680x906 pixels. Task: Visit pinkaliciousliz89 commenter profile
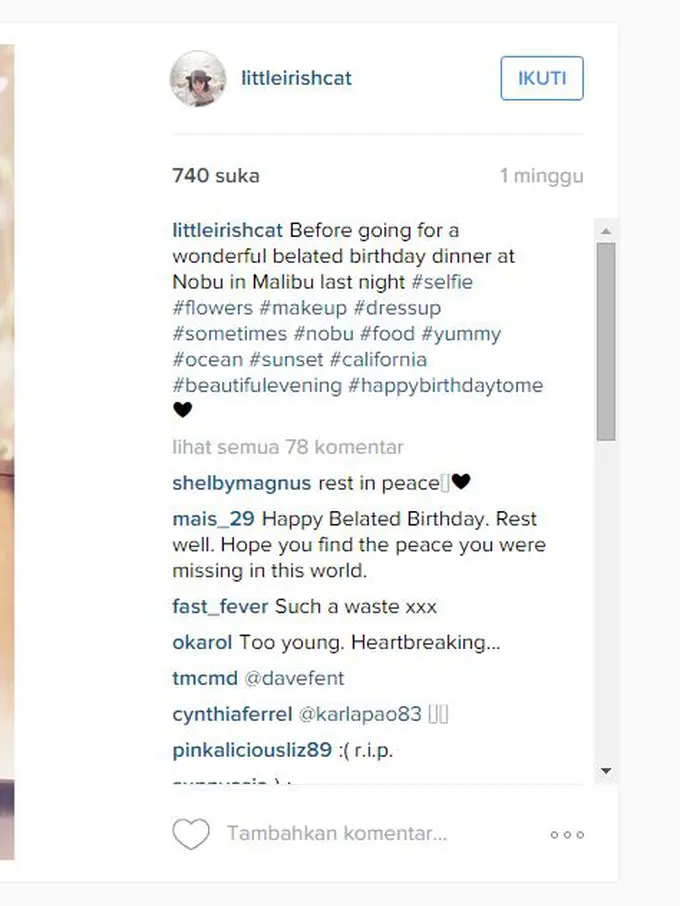pos(252,750)
